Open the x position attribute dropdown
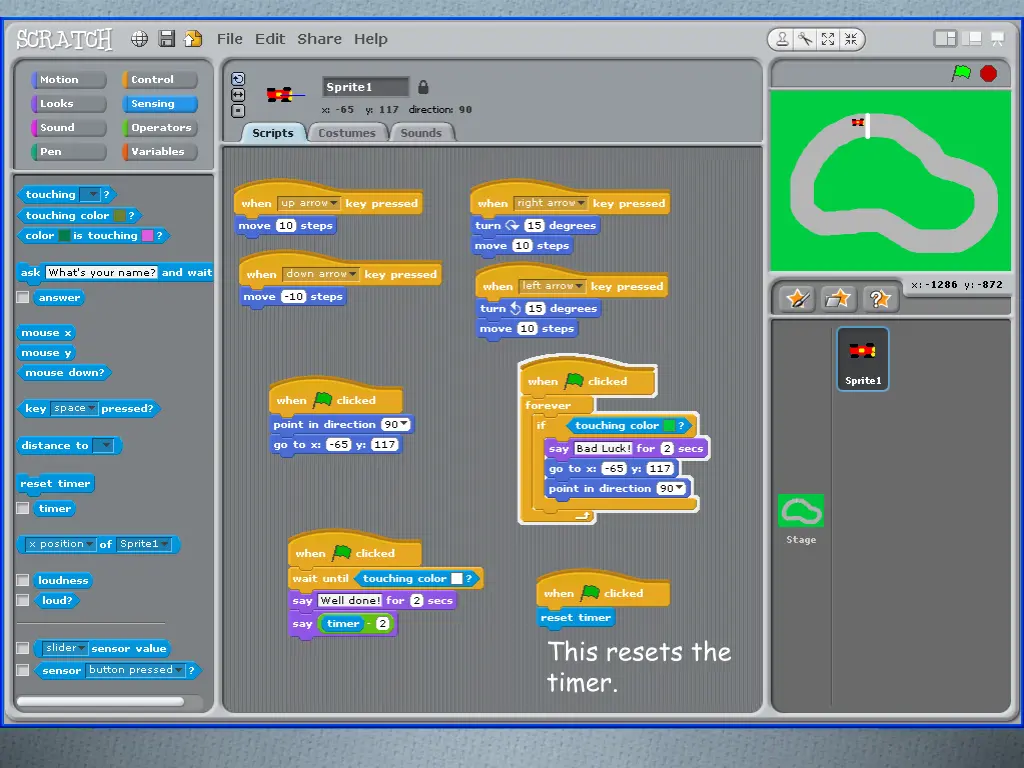 pyautogui.click(x=61, y=544)
